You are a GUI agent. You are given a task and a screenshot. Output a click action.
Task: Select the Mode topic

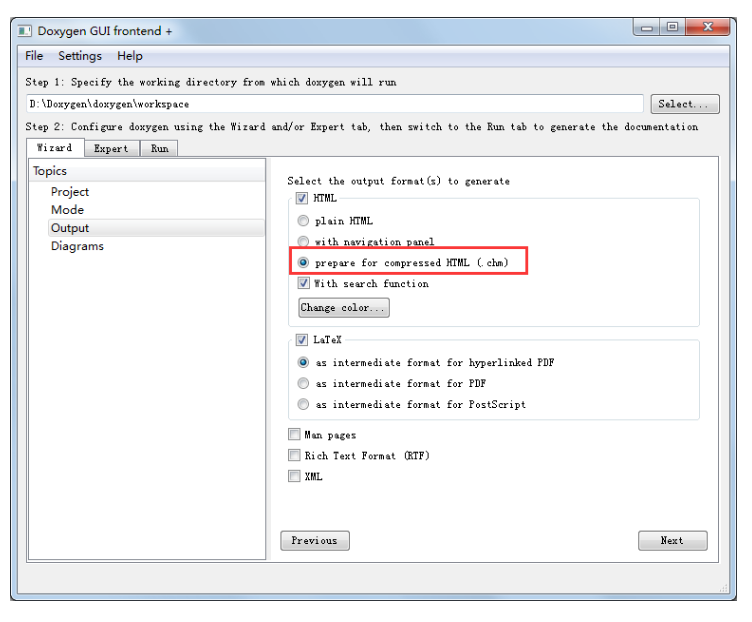[68, 210]
